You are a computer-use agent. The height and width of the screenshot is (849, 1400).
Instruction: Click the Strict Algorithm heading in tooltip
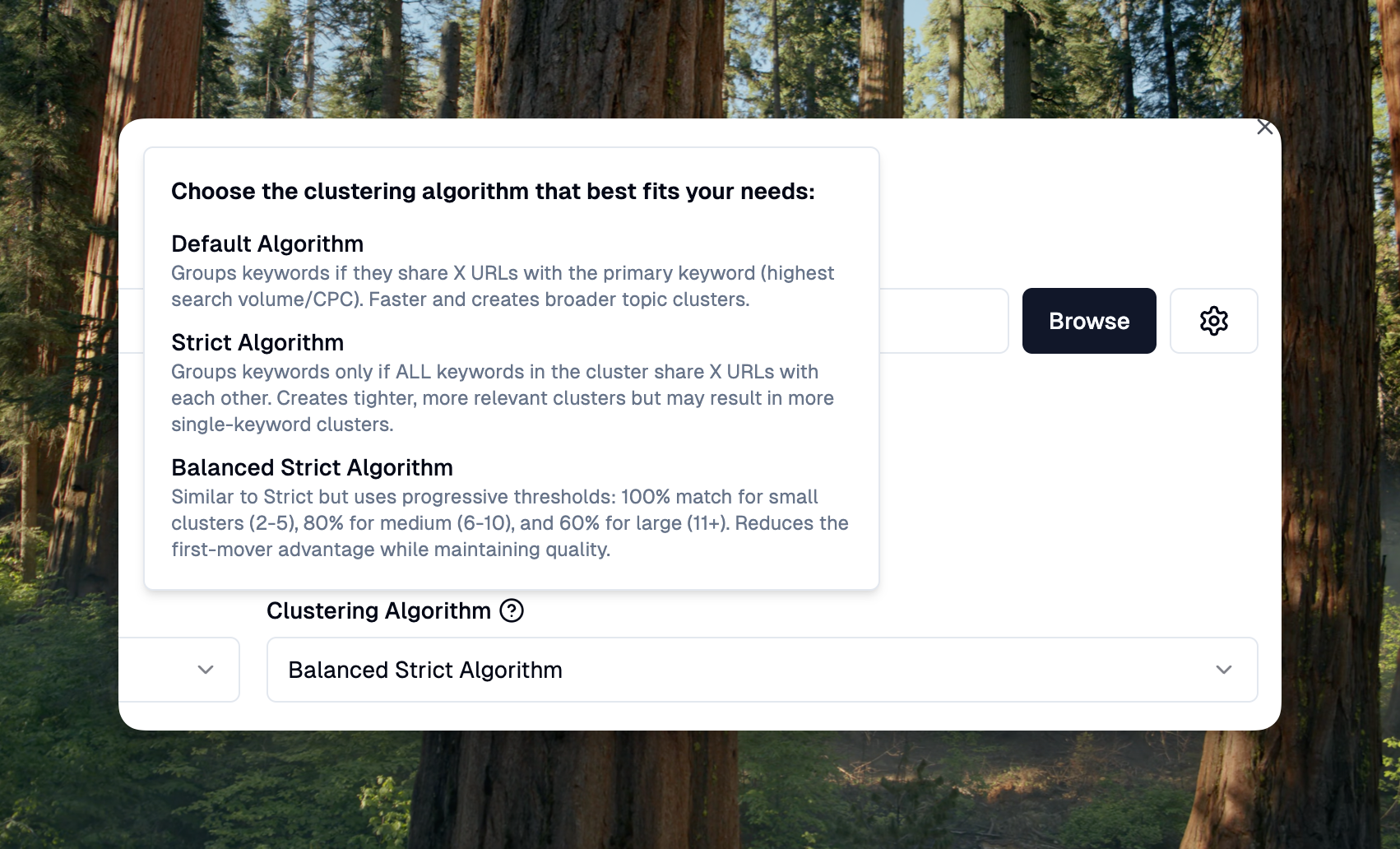(257, 342)
